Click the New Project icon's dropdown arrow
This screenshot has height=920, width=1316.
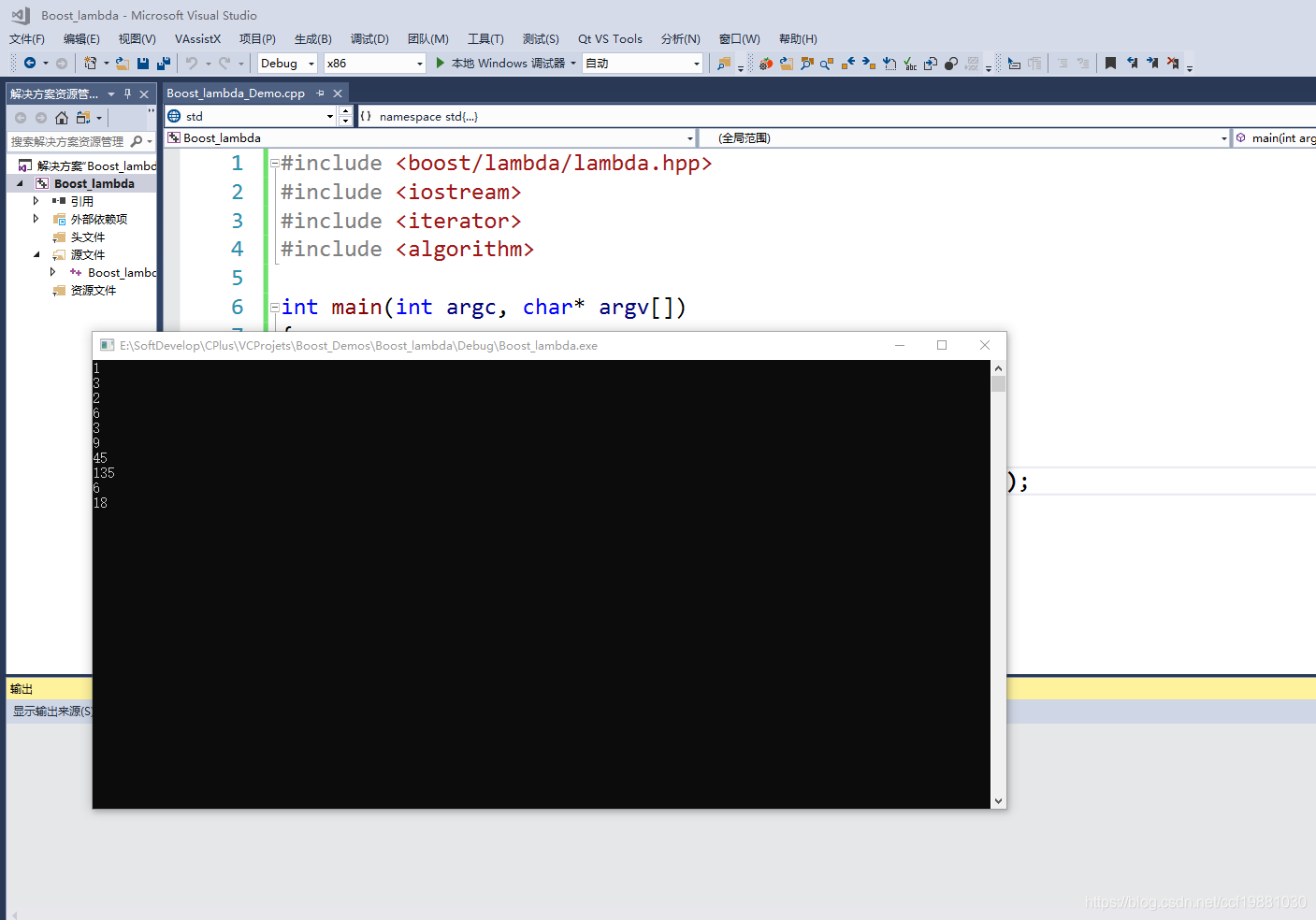pos(106,64)
